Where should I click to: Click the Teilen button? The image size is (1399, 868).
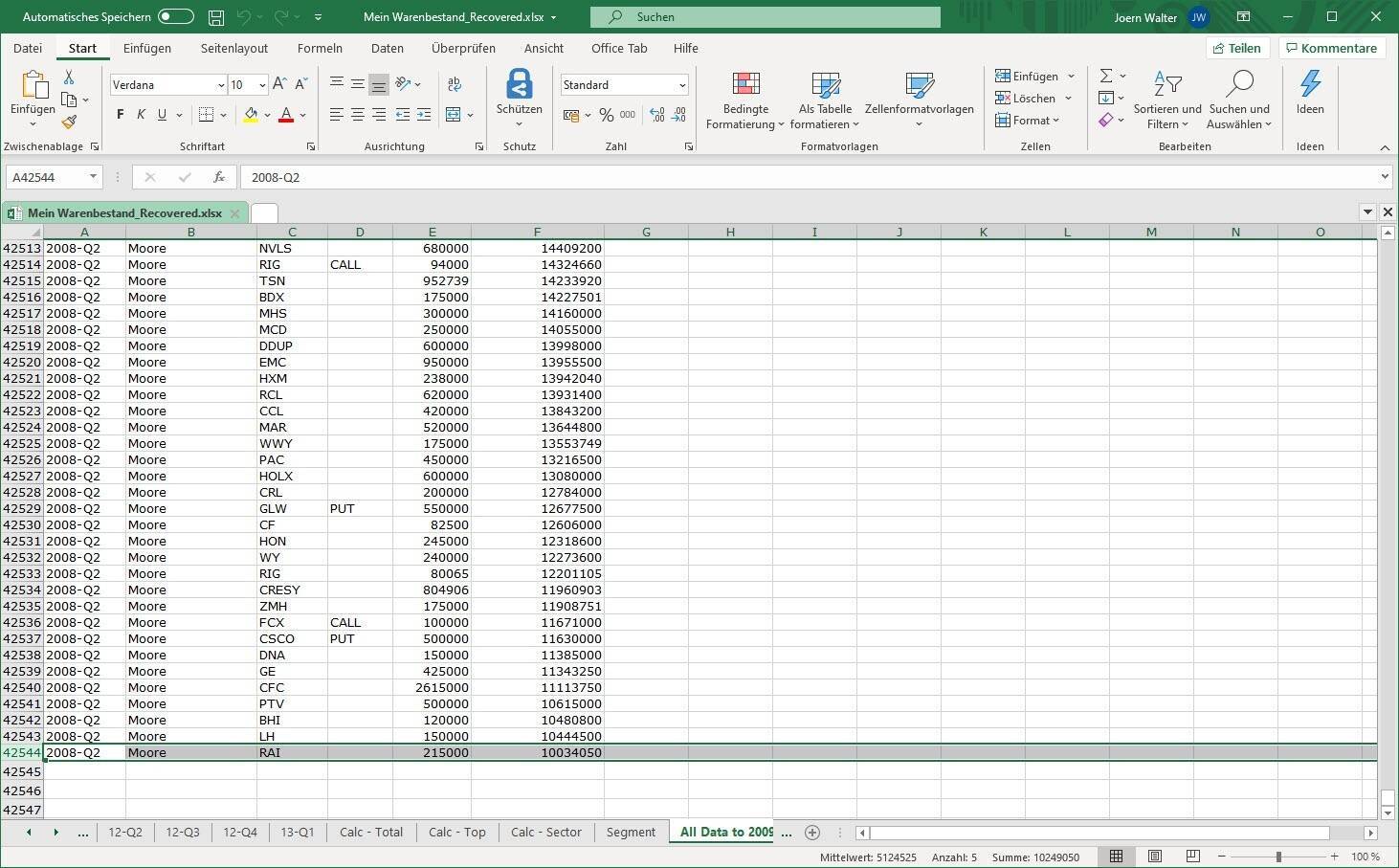tap(1236, 48)
